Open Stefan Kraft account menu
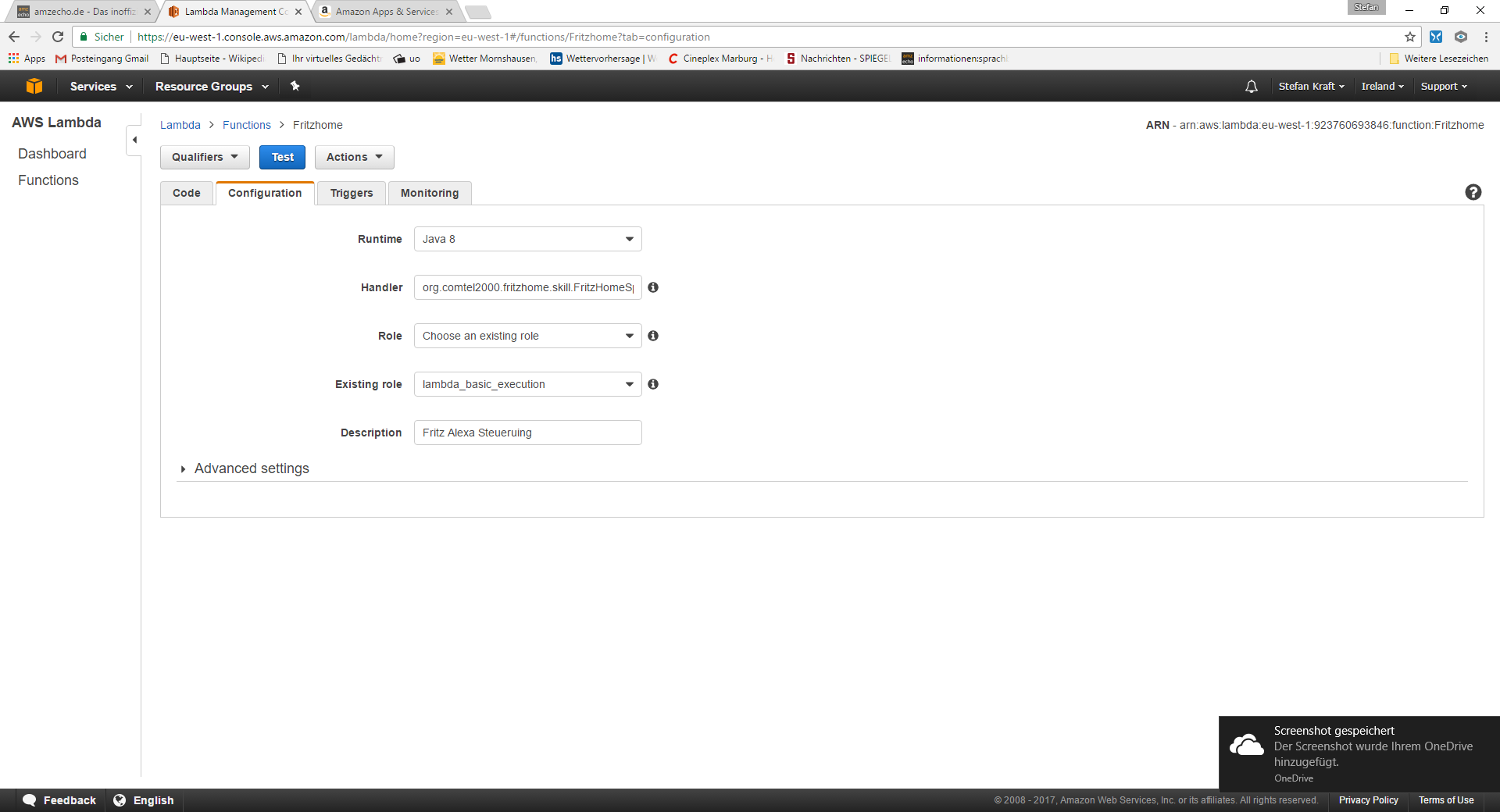This screenshot has width=1500, height=812. pyautogui.click(x=1311, y=86)
